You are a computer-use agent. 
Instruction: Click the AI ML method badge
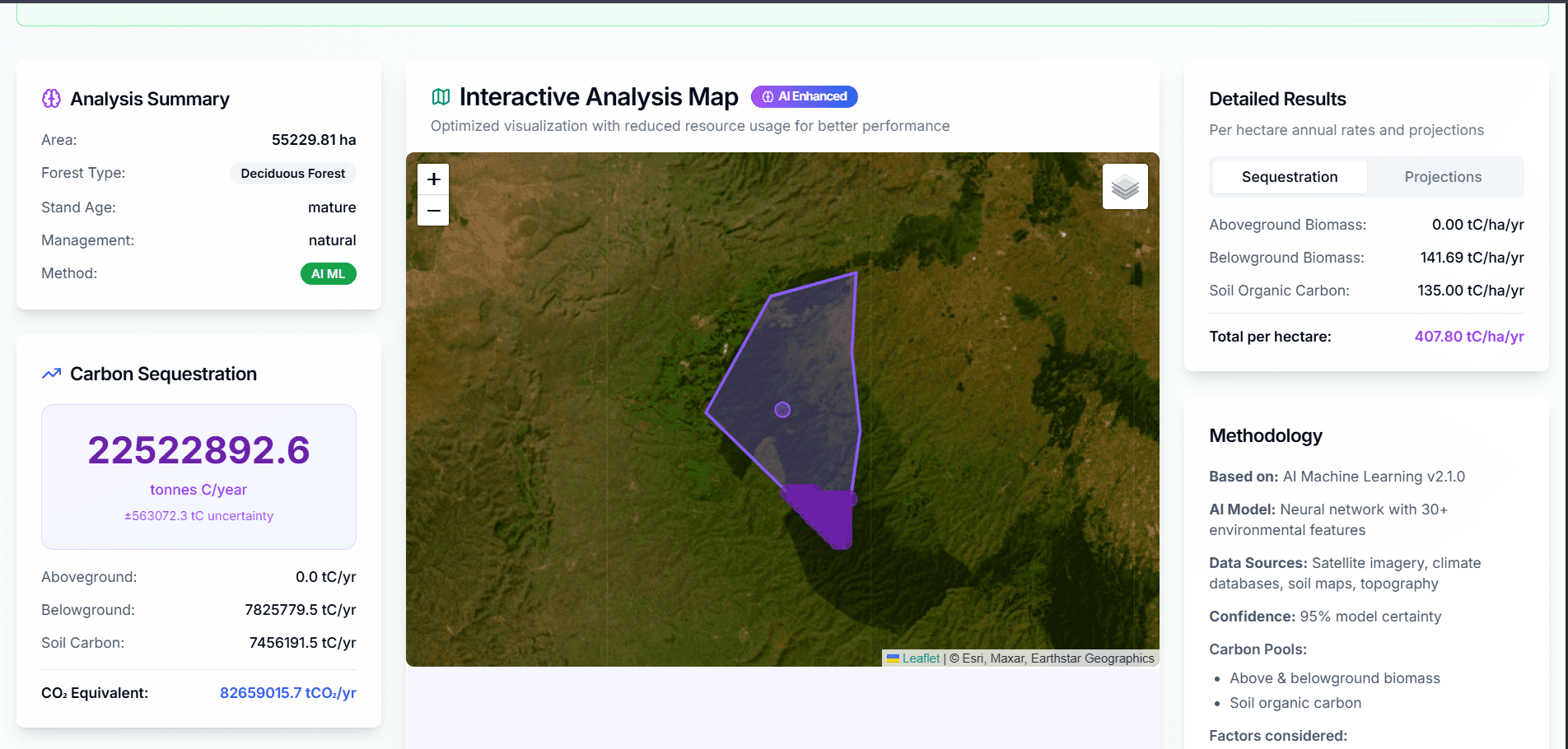[328, 274]
